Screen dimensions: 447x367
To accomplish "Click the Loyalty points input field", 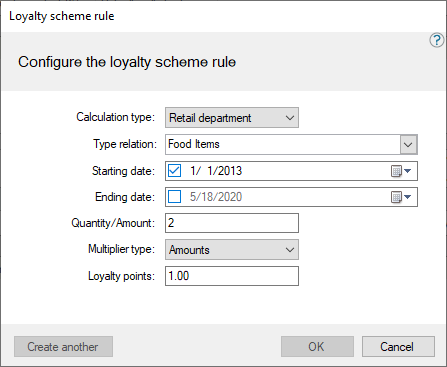I will pyautogui.click(x=232, y=276).
